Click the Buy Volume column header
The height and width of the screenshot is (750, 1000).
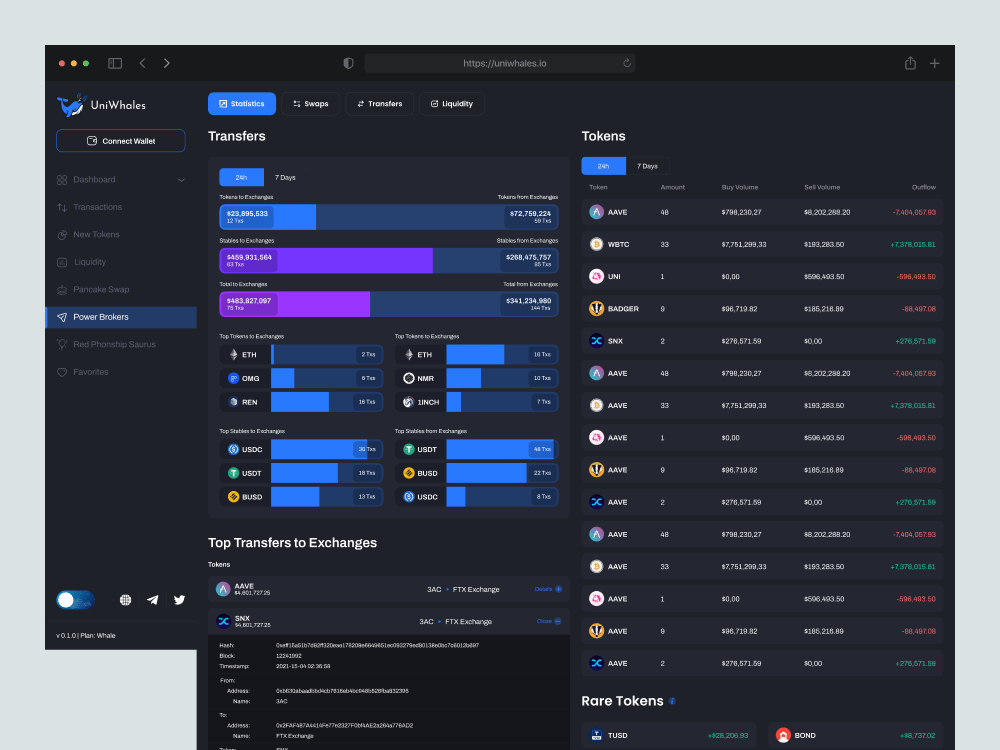click(740, 188)
